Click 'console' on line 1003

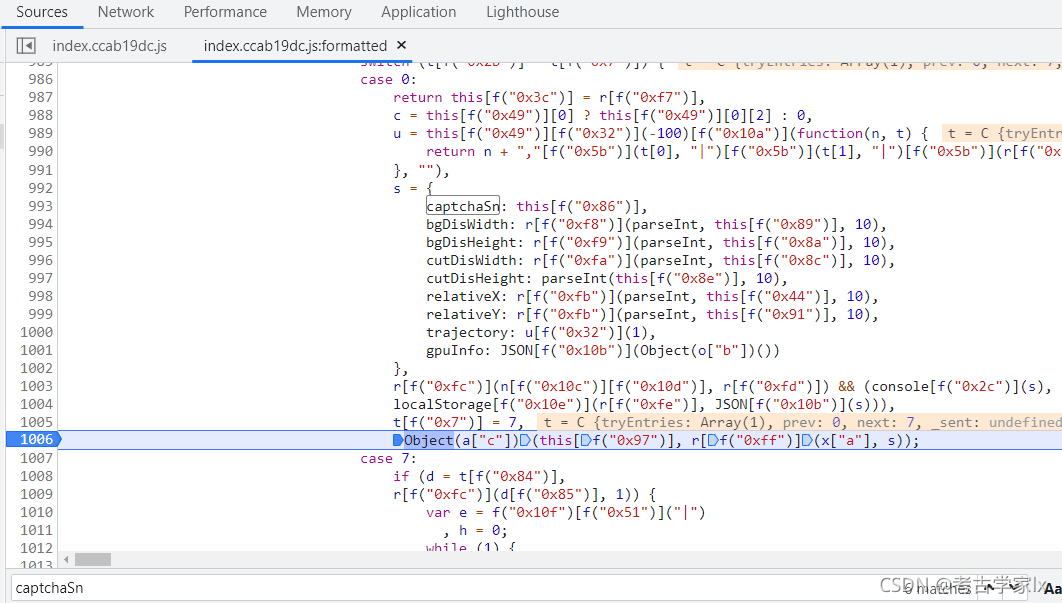click(x=900, y=386)
